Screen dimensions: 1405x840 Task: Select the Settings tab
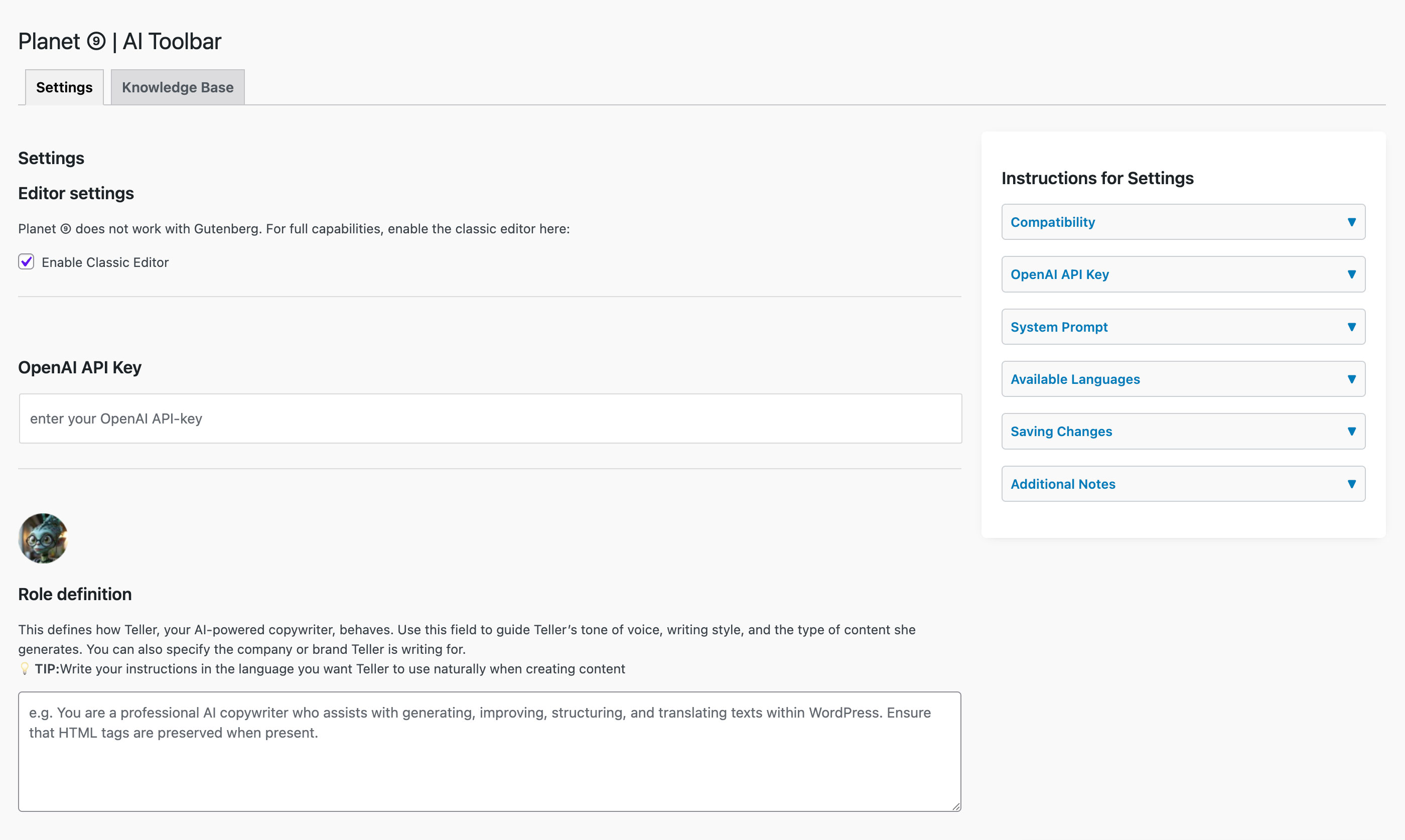[x=64, y=87]
